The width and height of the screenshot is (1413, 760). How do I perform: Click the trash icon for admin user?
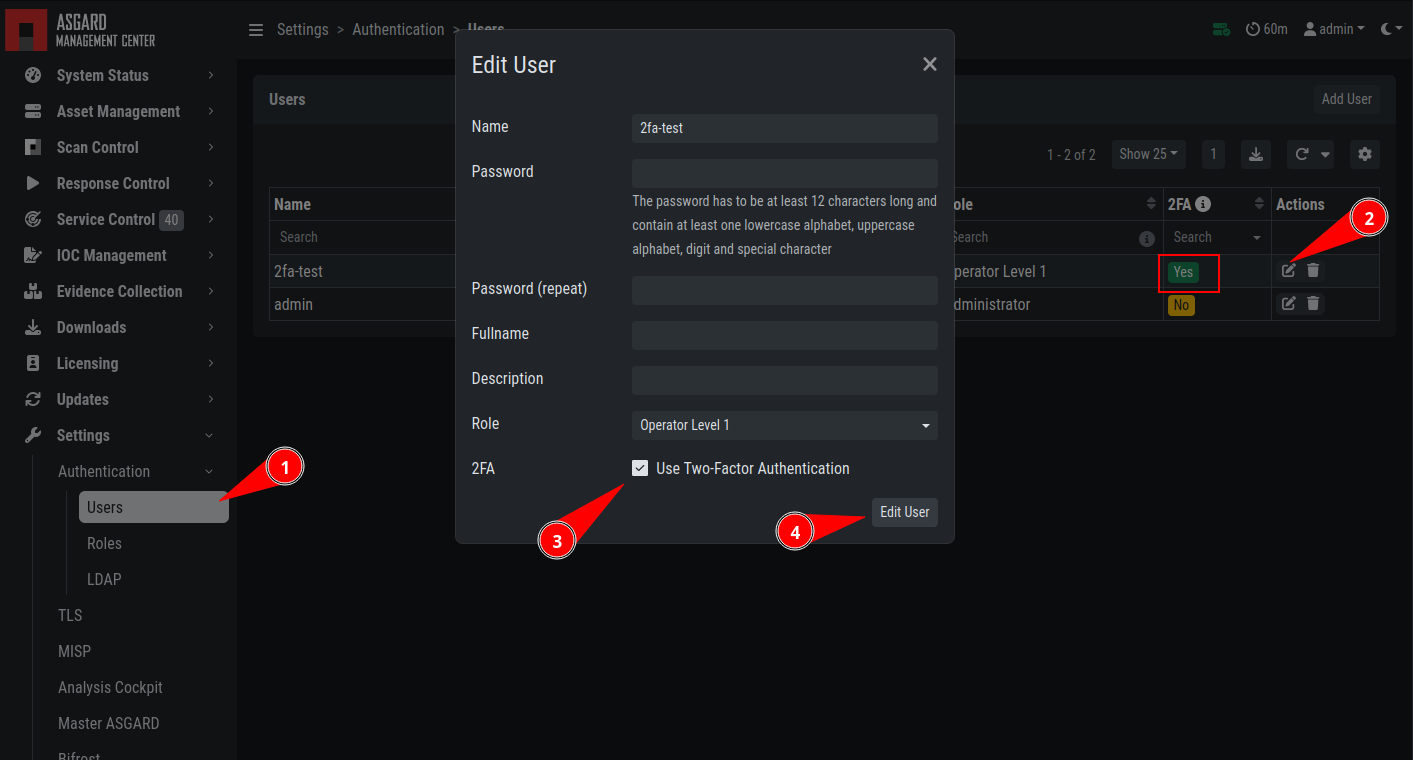click(1313, 304)
